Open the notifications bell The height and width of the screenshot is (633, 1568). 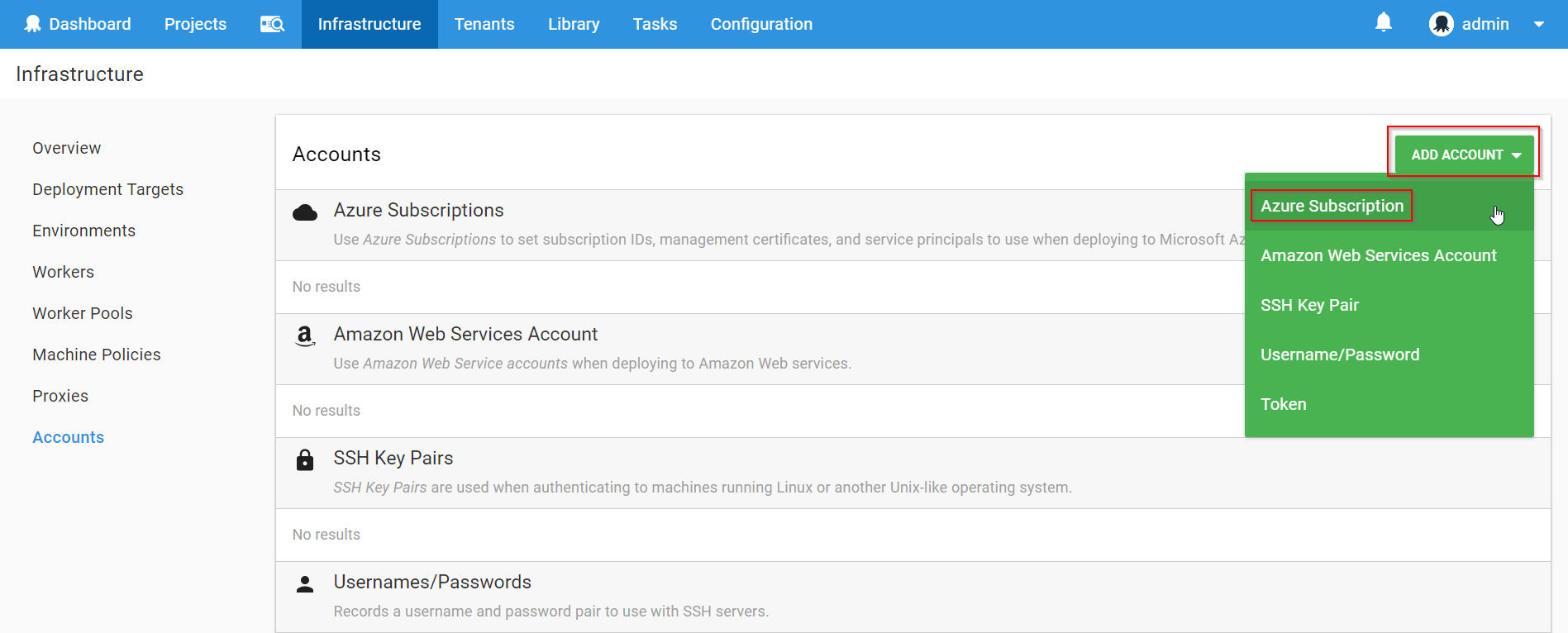[1384, 23]
